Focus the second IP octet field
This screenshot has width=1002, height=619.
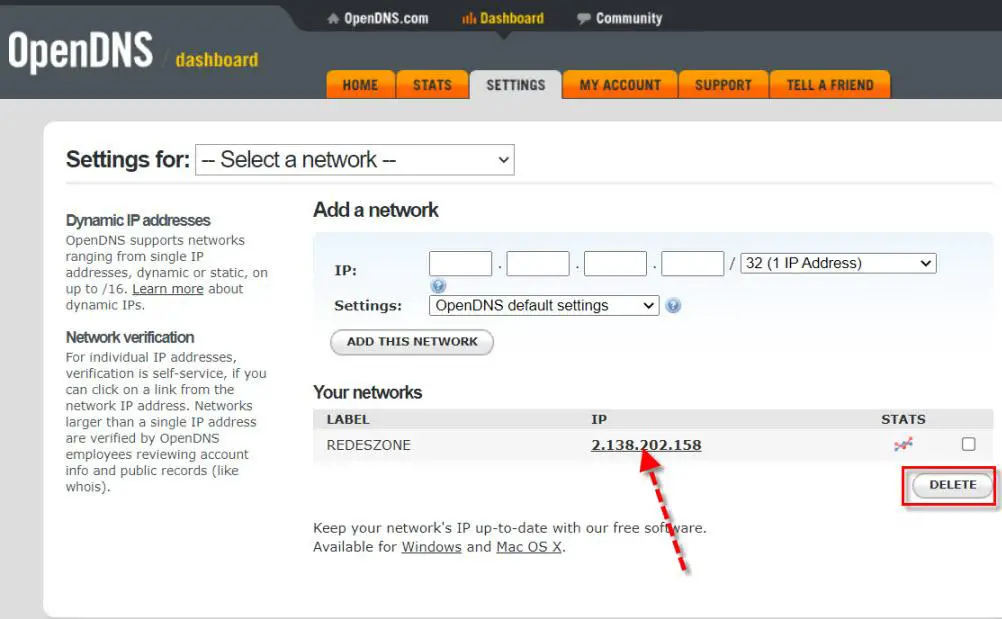point(538,263)
